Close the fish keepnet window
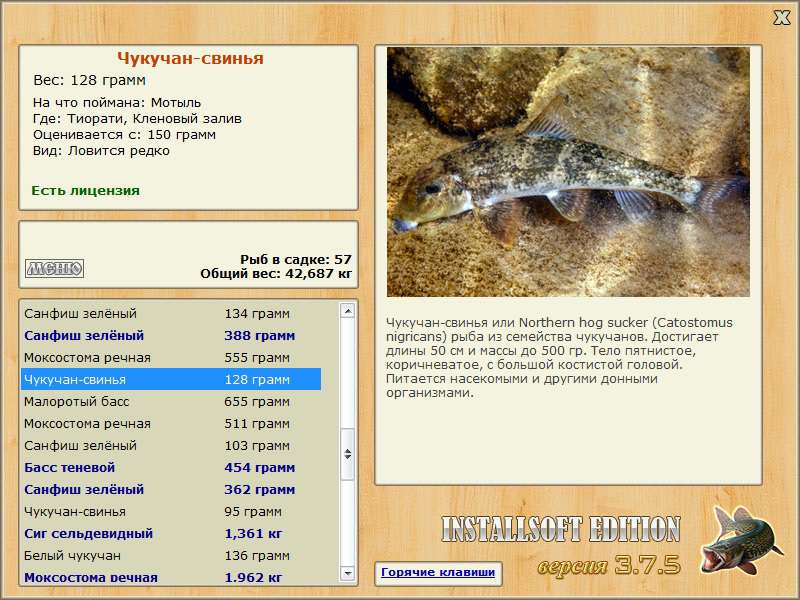The width and height of the screenshot is (800, 600). tap(781, 18)
